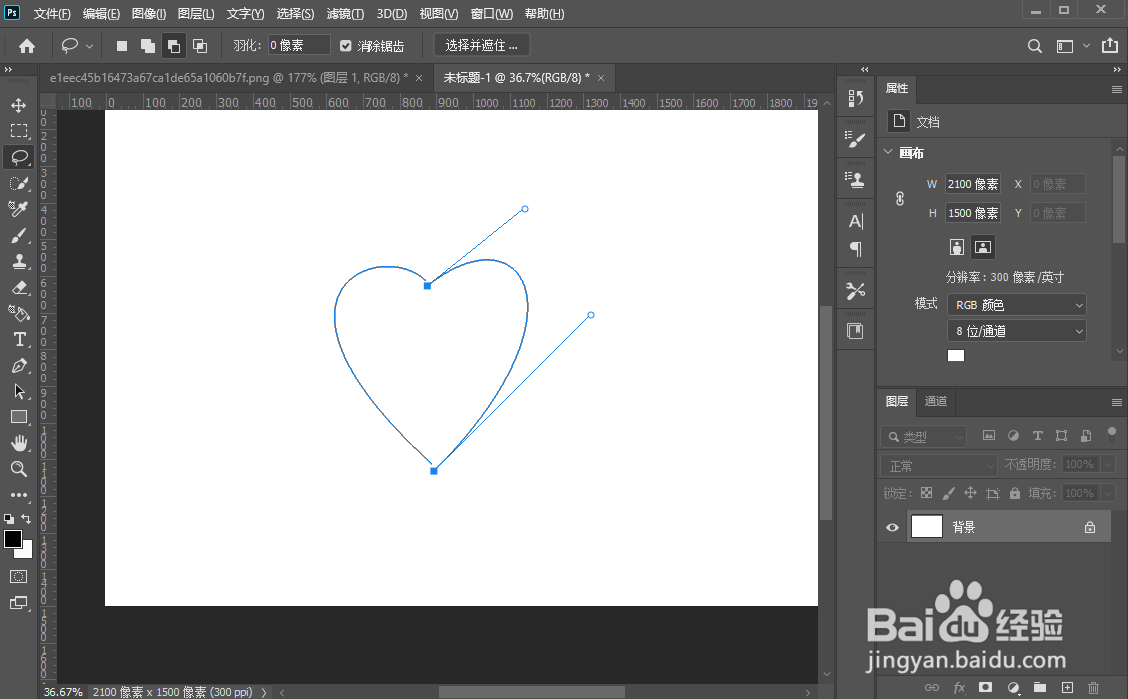Select the Clone Stamp tool
The width and height of the screenshot is (1128, 699).
[x=19, y=261]
